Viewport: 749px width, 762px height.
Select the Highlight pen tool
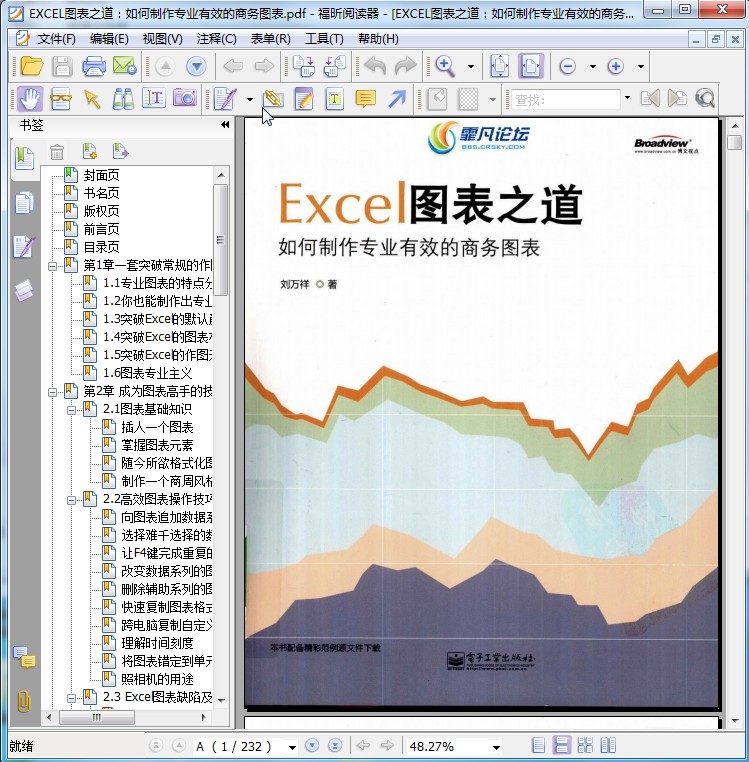click(x=304, y=99)
